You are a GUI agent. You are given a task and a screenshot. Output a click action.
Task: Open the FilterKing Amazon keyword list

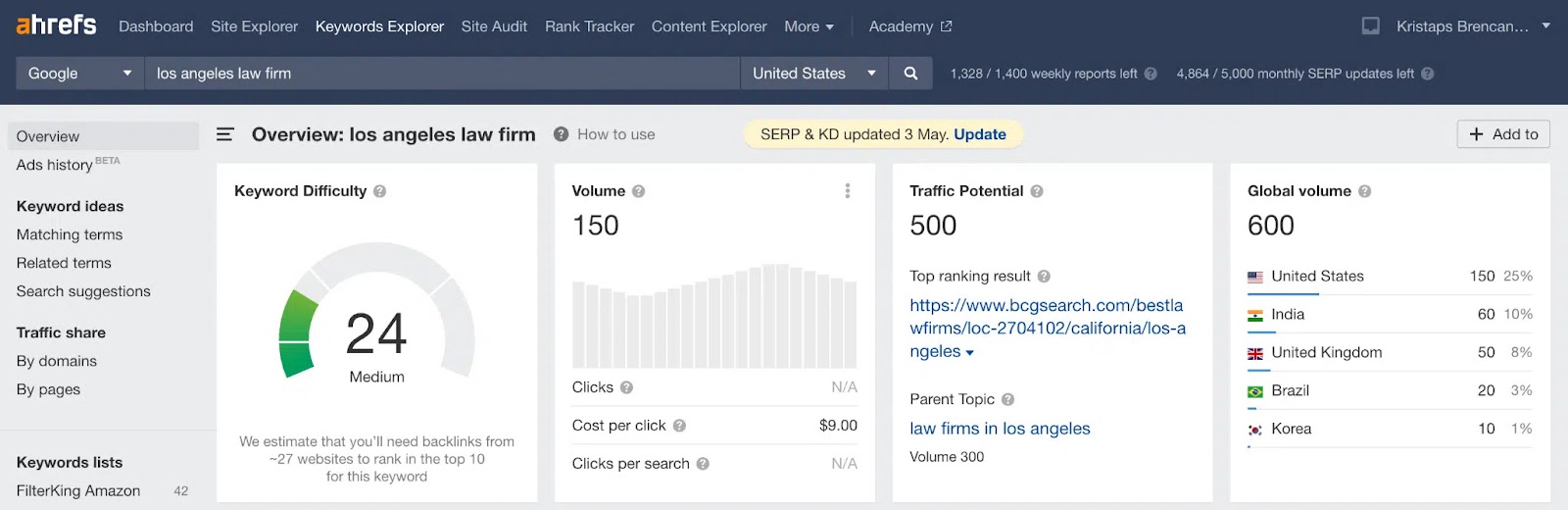pyautogui.click(x=78, y=490)
